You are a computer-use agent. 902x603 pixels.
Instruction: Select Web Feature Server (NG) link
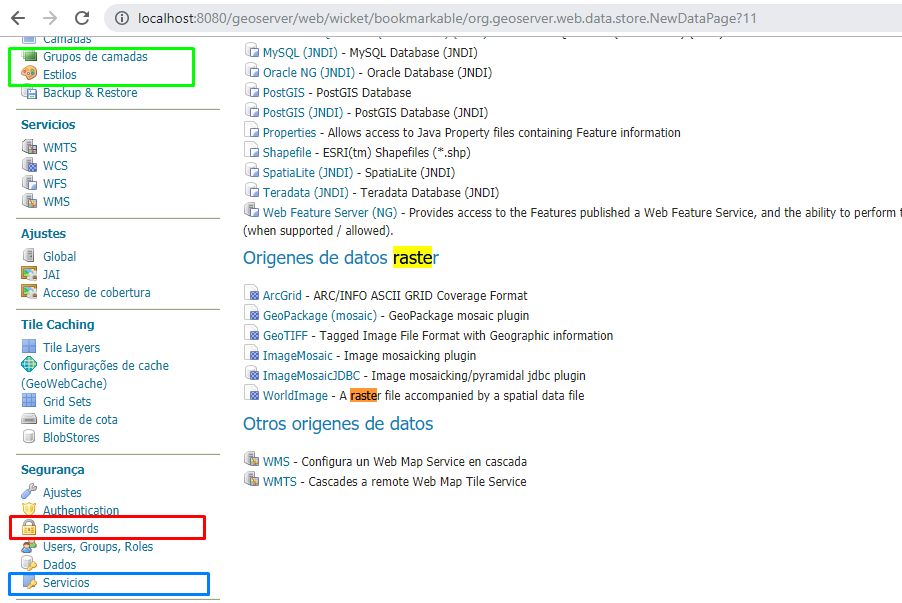click(x=330, y=213)
